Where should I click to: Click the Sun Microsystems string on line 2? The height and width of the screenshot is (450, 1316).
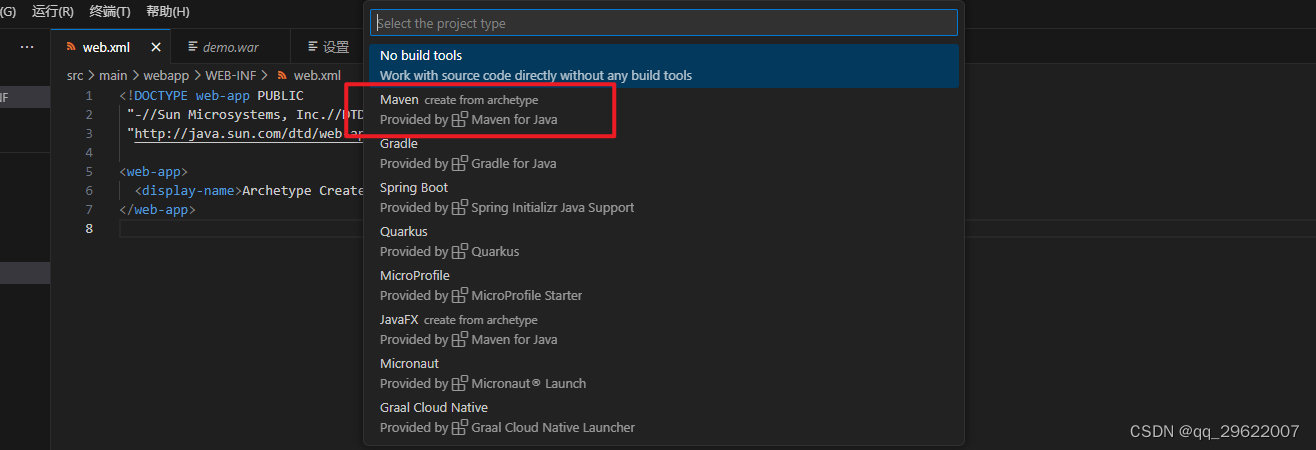[x=246, y=115]
